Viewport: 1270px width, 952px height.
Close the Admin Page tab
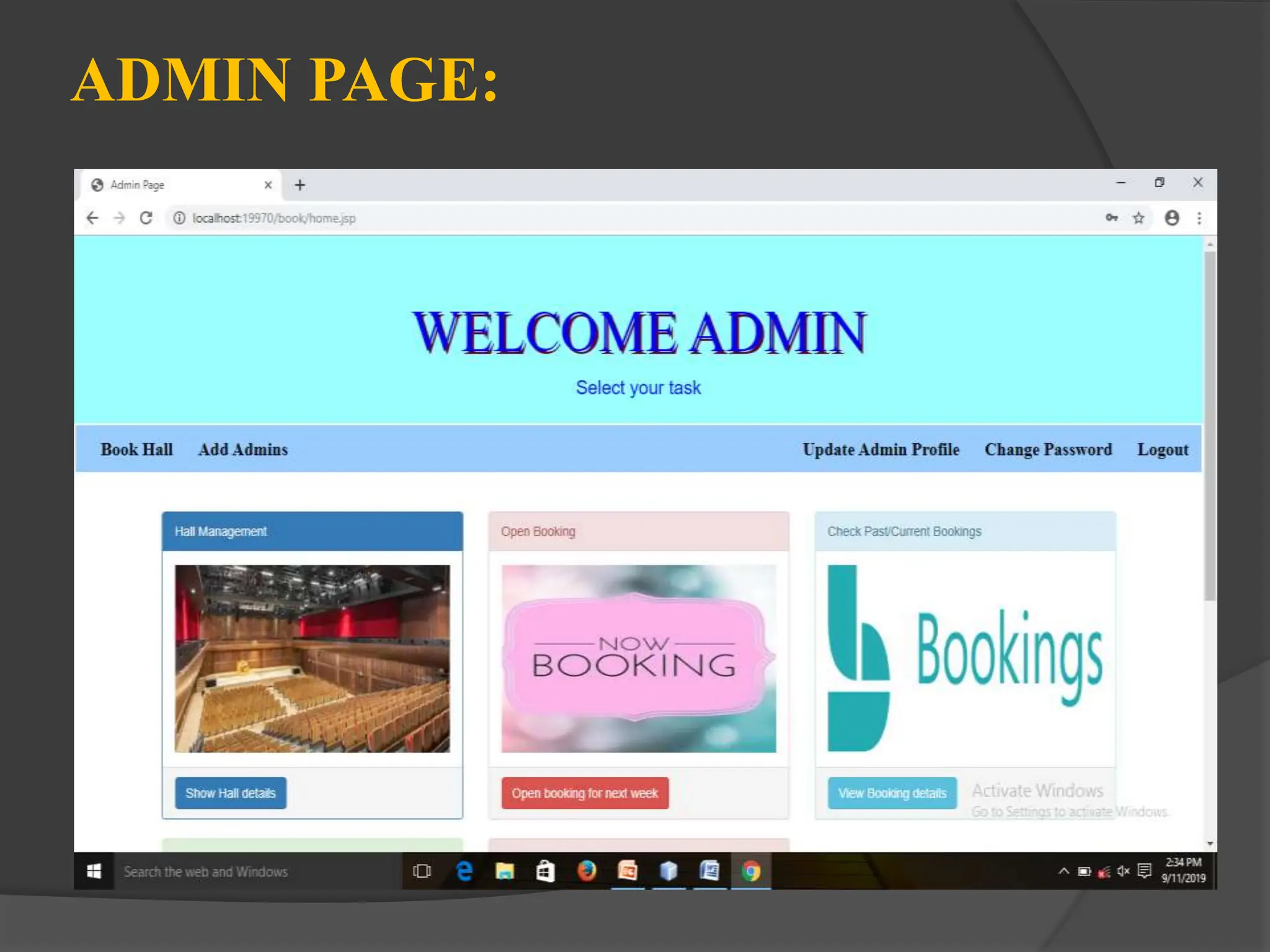click(x=268, y=185)
